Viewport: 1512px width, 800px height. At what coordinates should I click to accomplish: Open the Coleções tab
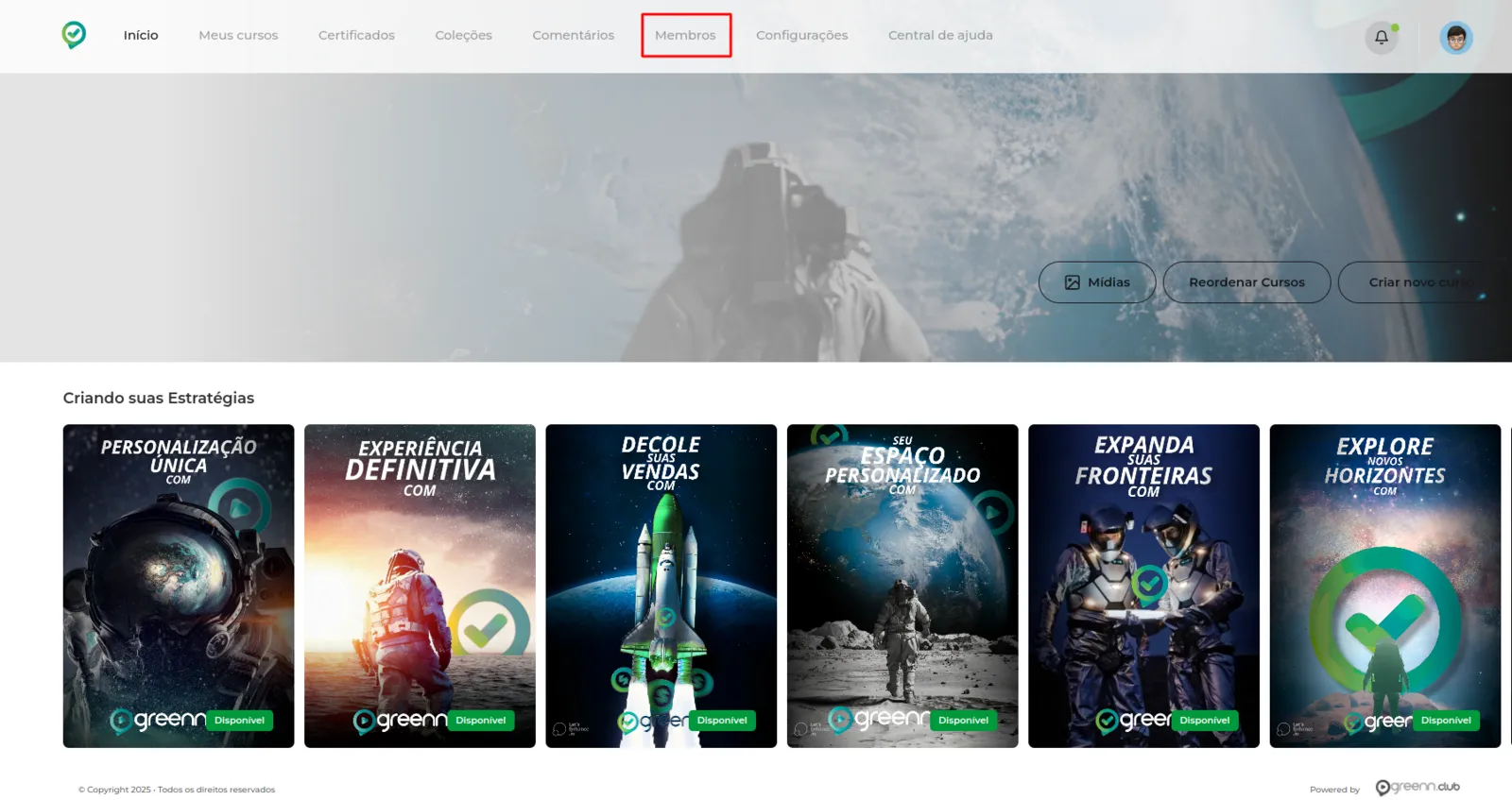(463, 35)
